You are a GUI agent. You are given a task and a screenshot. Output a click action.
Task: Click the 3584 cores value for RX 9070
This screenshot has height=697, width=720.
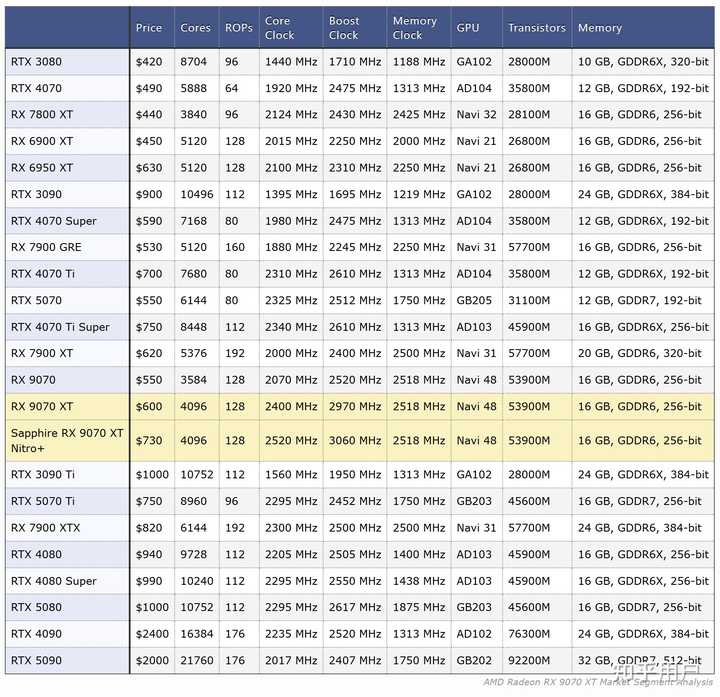(193, 380)
